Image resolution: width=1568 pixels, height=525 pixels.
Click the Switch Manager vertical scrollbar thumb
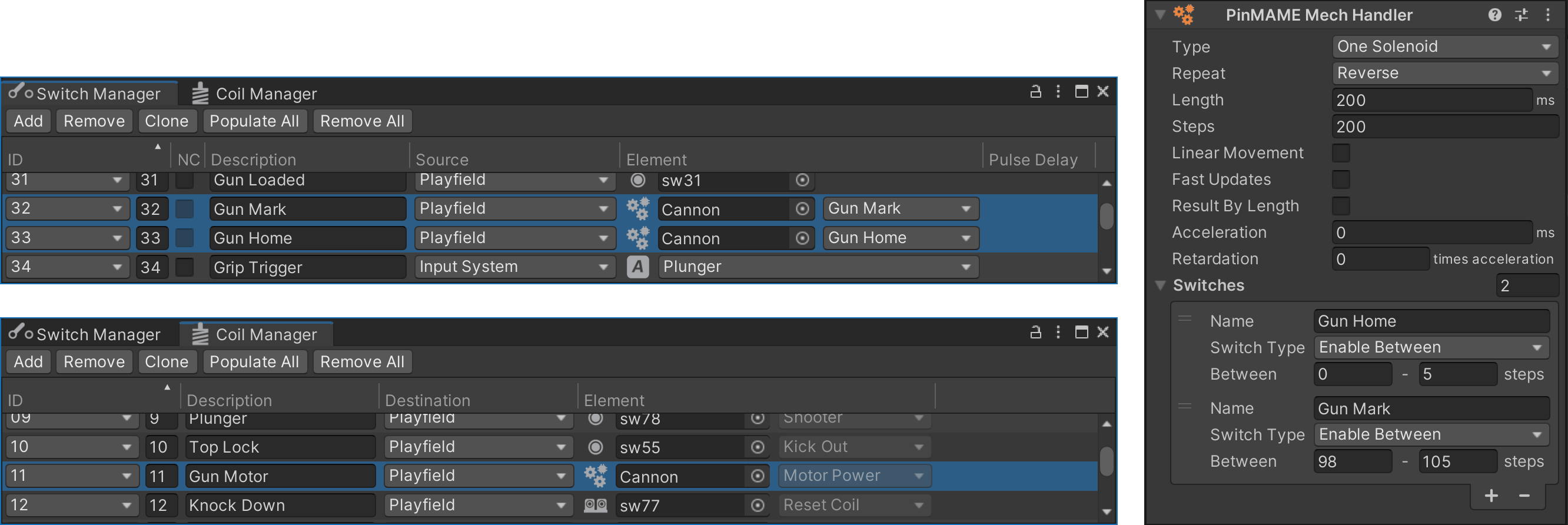(1107, 217)
